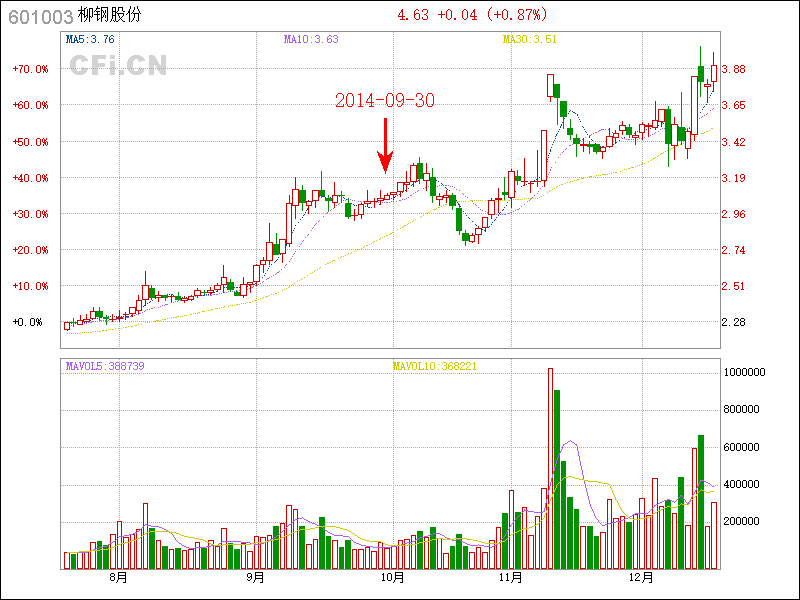Click the 2.28 price axis value
Viewport: 800px width, 600px height.
point(734,322)
